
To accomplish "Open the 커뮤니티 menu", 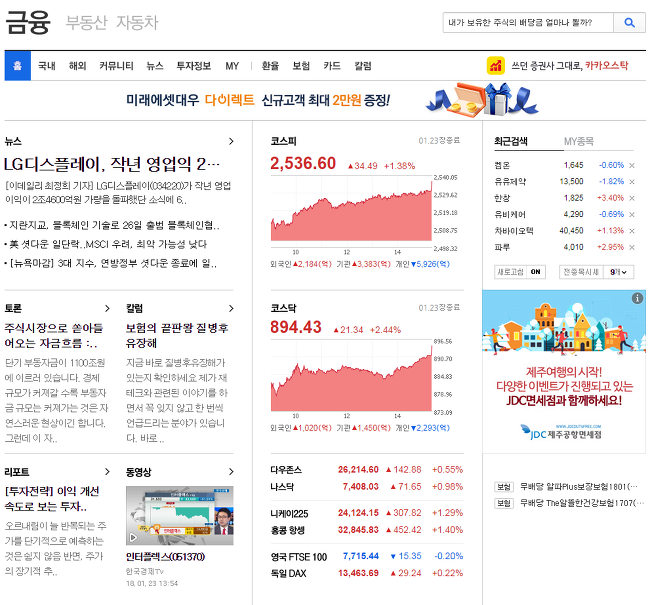I will click(x=116, y=66).
